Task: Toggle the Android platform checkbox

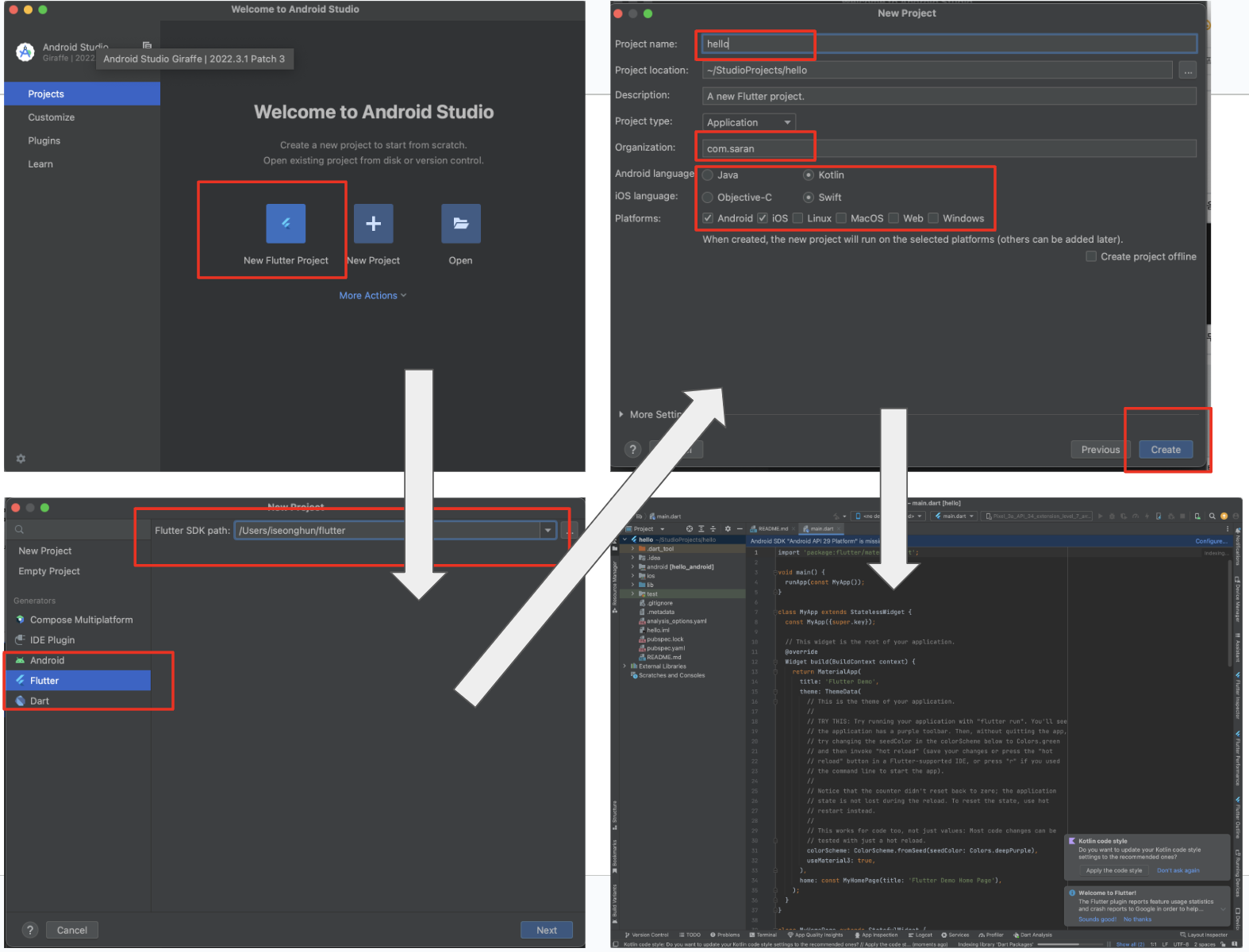Action: [708, 218]
